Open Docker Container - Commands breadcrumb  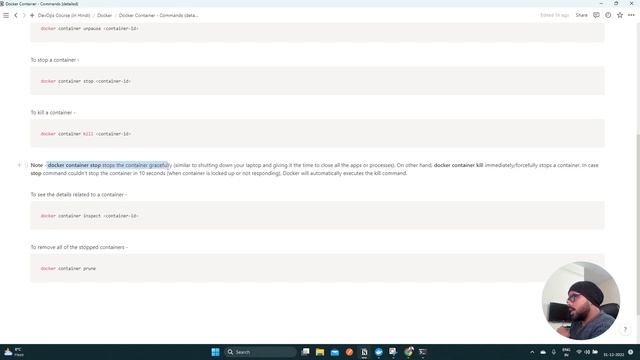158,15
